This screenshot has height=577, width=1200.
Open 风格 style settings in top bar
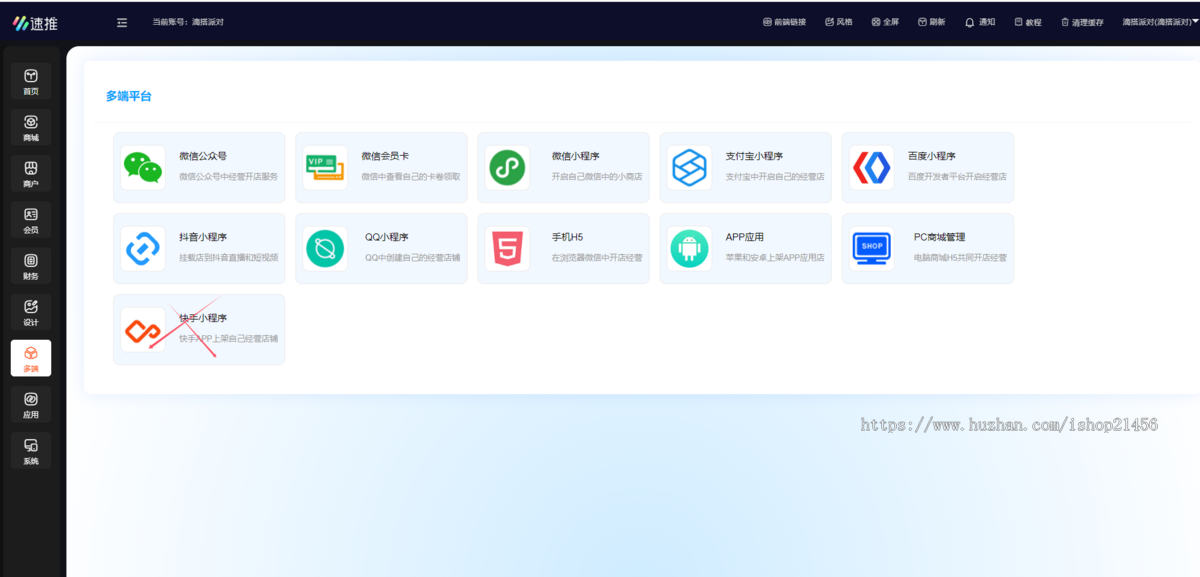coord(839,22)
